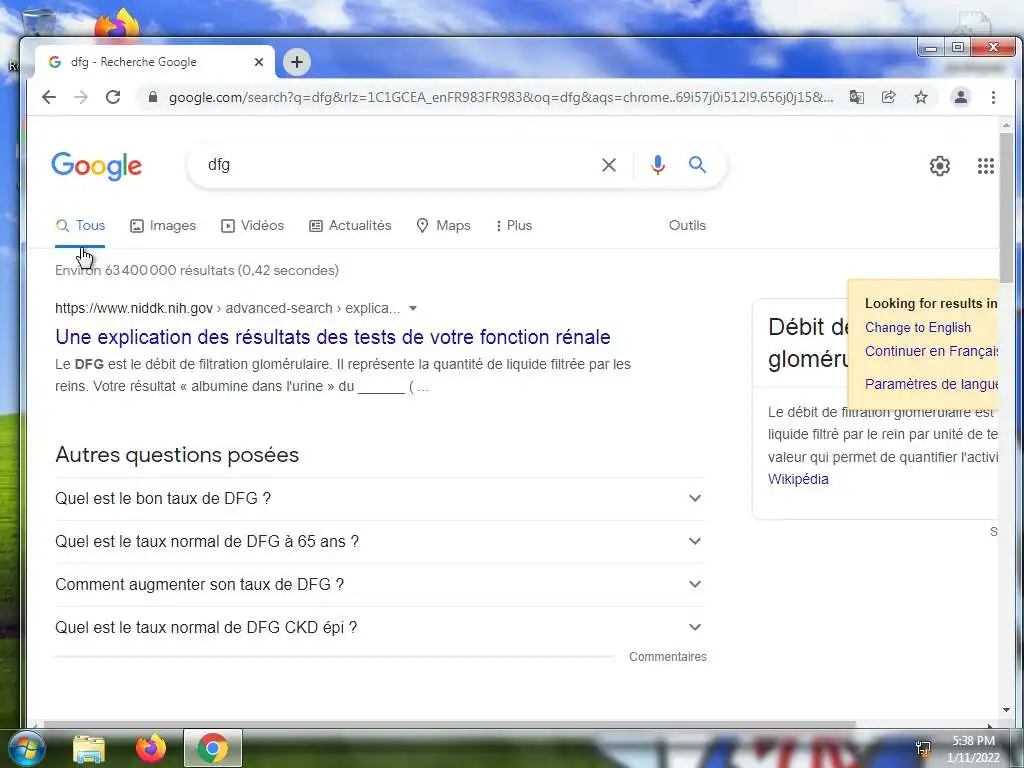Select the Tous search tab
The image size is (1024, 768).
coord(80,226)
